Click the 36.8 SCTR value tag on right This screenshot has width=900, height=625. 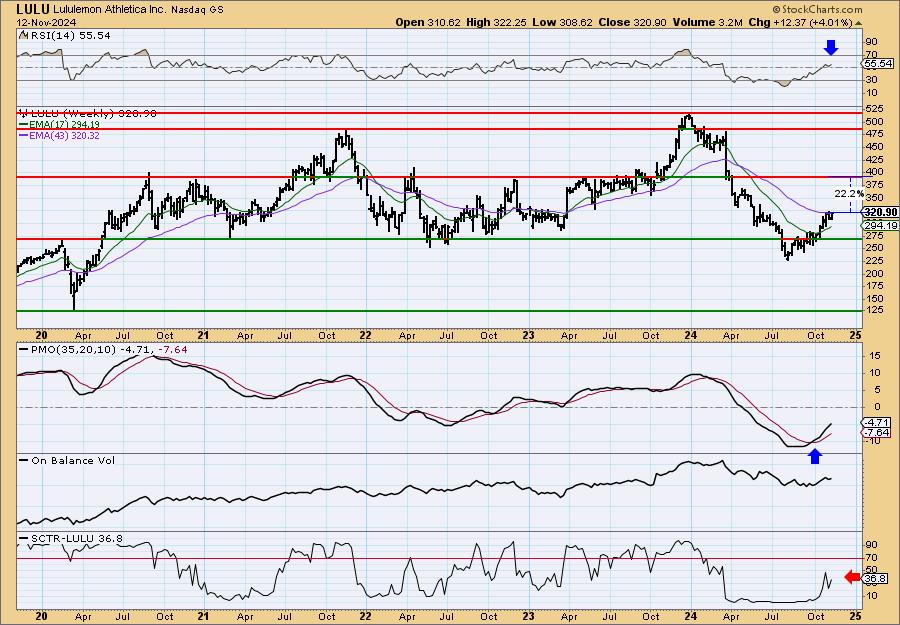click(x=875, y=579)
